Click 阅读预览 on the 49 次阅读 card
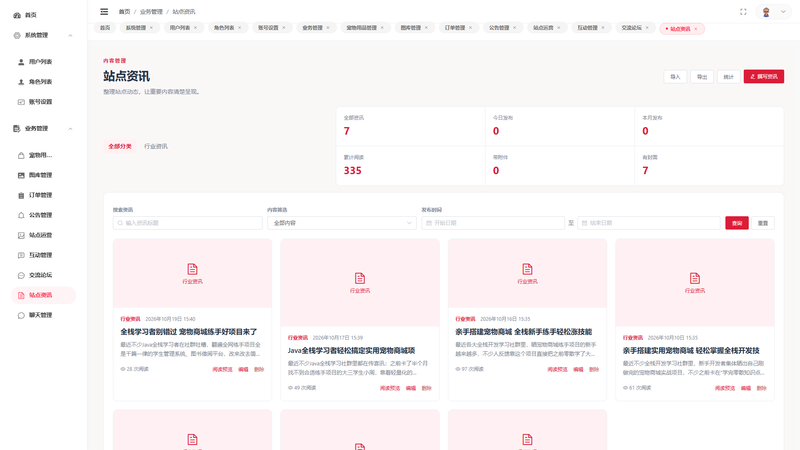This screenshot has height=450, width=800. 390,388
